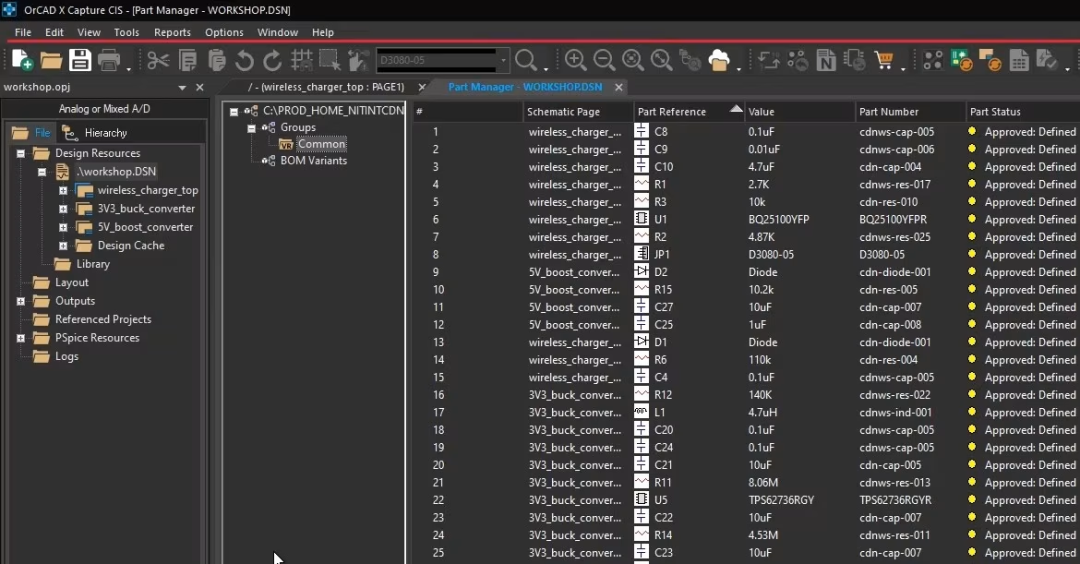Select the BOM Variants tree item

coord(313,160)
